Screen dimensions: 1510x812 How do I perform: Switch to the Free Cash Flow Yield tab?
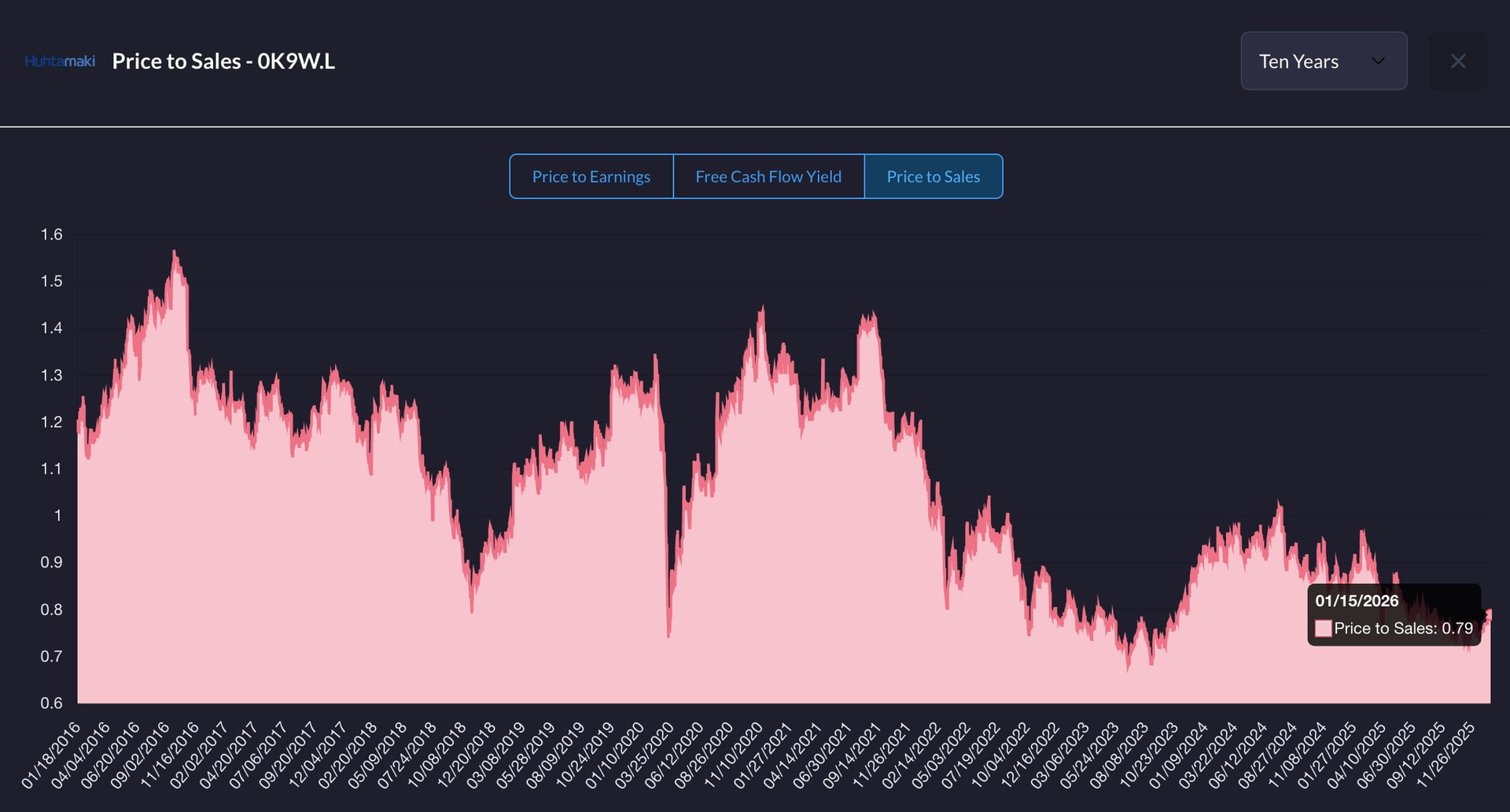click(768, 176)
